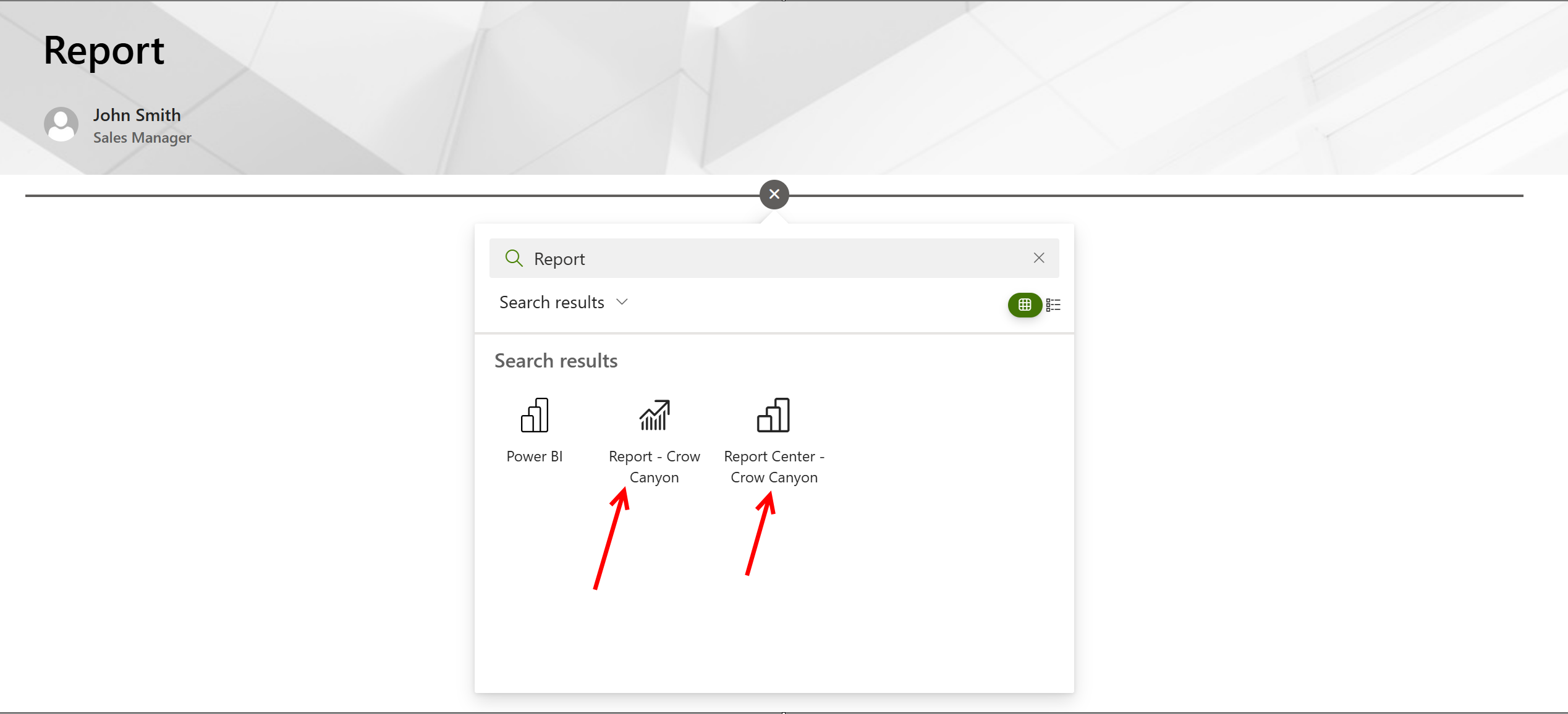Toggle list view display mode
This screenshot has width=1568, height=714.
(1051, 305)
